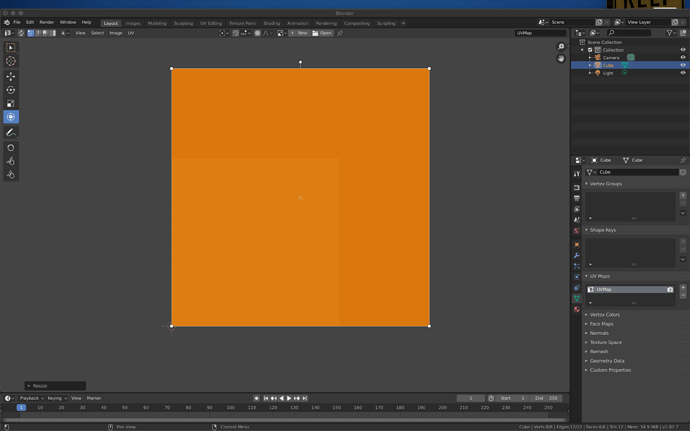Click the zoom magnifier icon in viewport
This screenshot has height=431, width=690.
tap(561, 47)
